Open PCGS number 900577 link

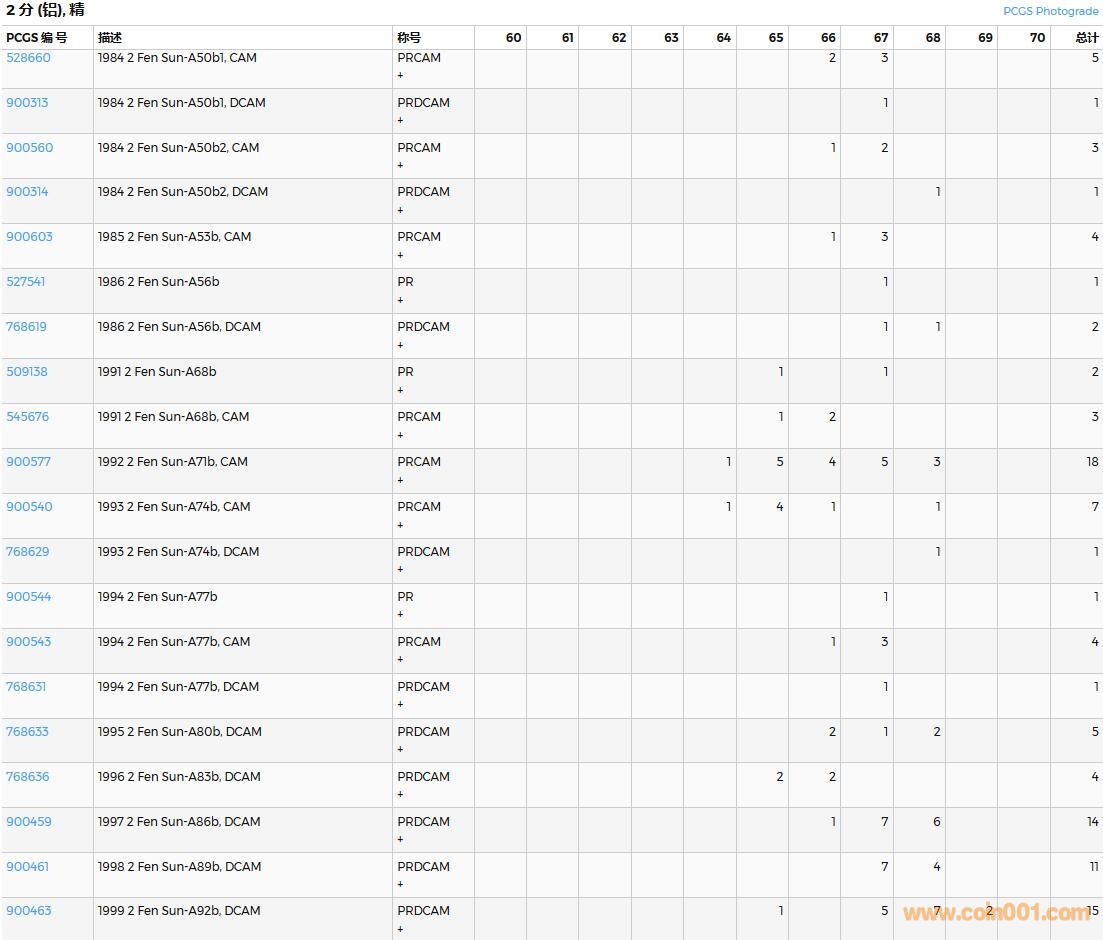coord(28,462)
